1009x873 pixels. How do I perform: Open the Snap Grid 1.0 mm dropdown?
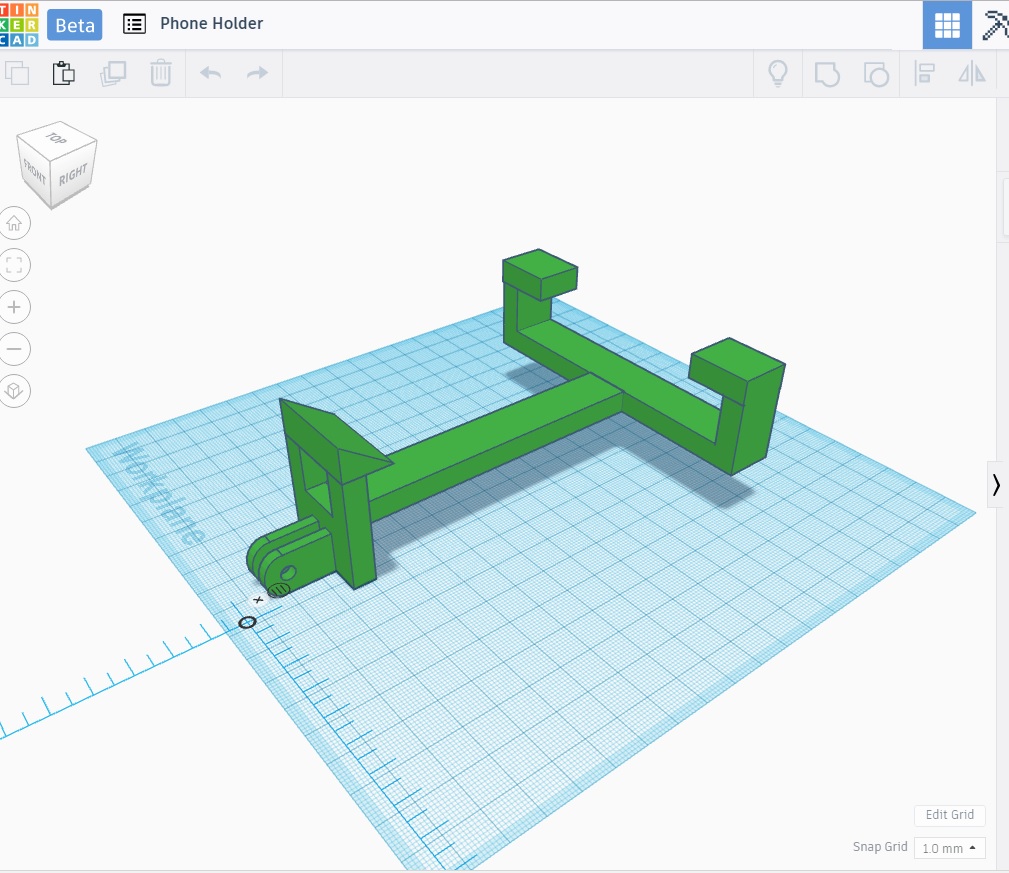point(949,848)
